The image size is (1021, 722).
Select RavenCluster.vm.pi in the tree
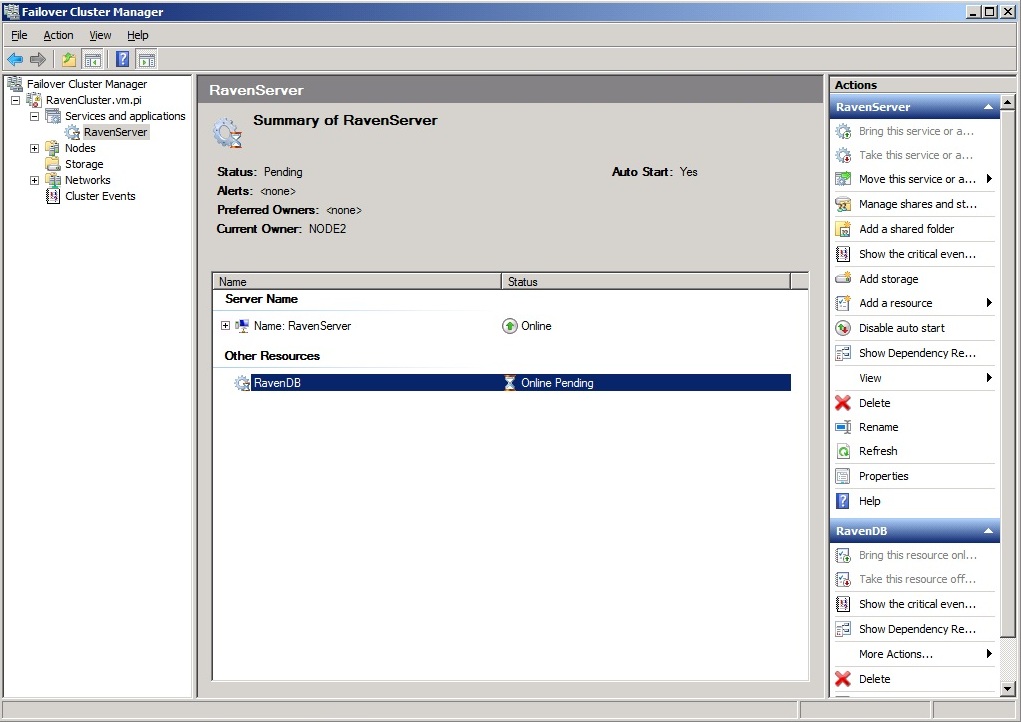(94, 100)
